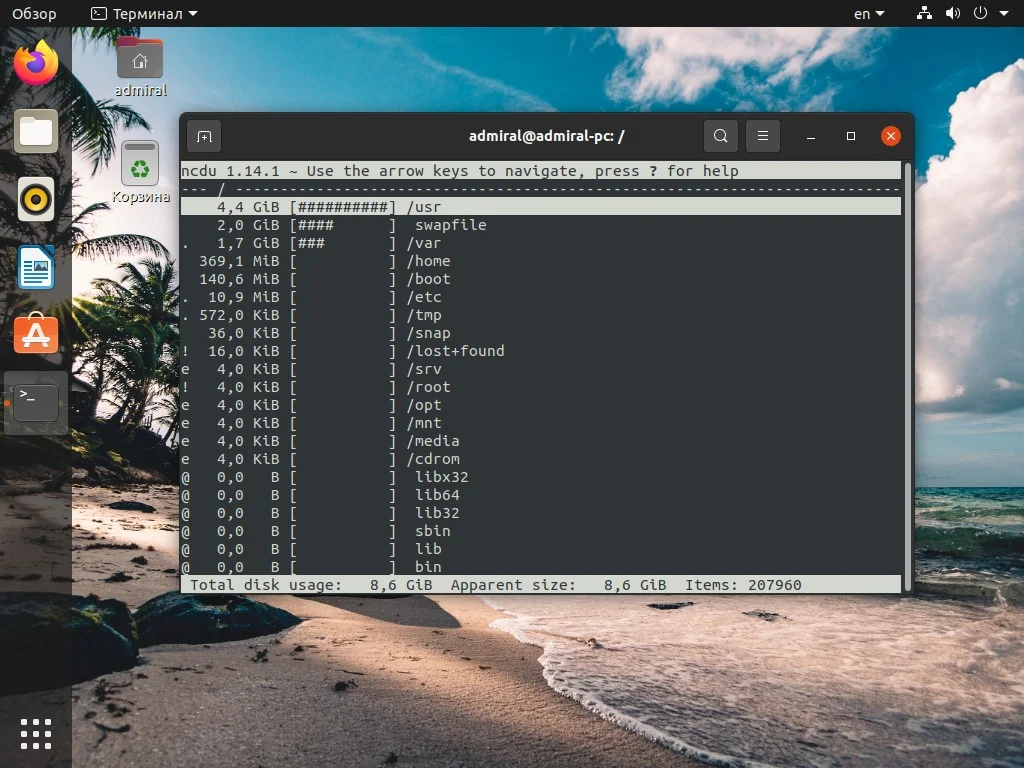Show the applications grid
Image resolution: width=1024 pixels, height=768 pixels.
click(x=35, y=733)
